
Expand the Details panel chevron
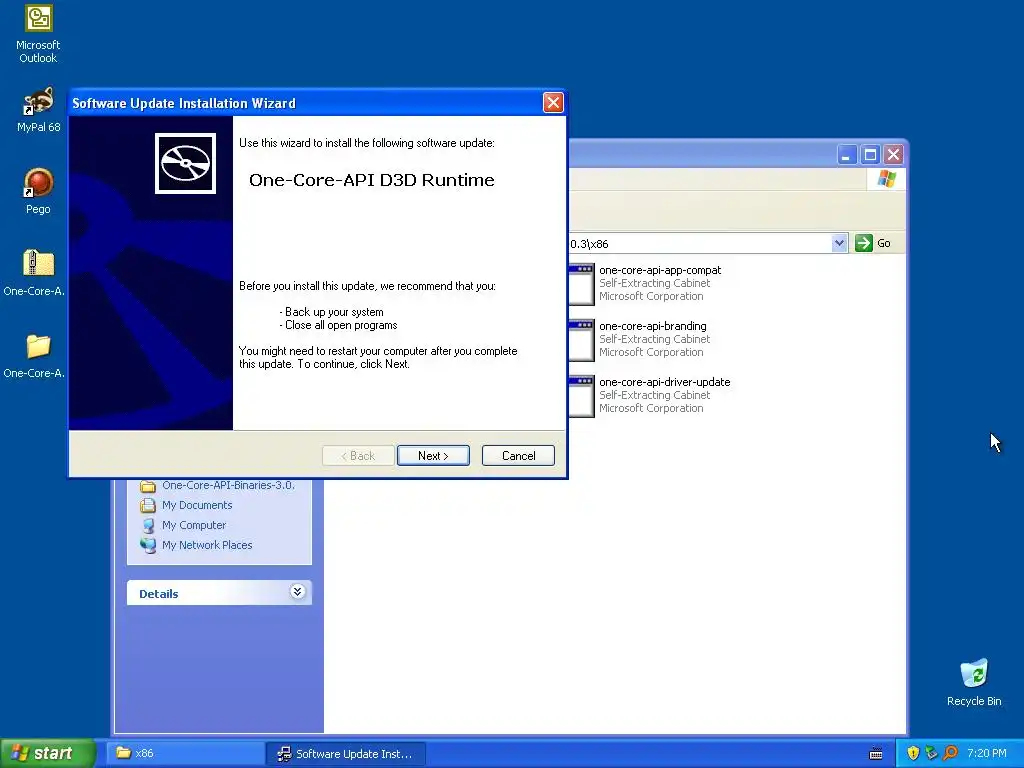[x=297, y=592]
